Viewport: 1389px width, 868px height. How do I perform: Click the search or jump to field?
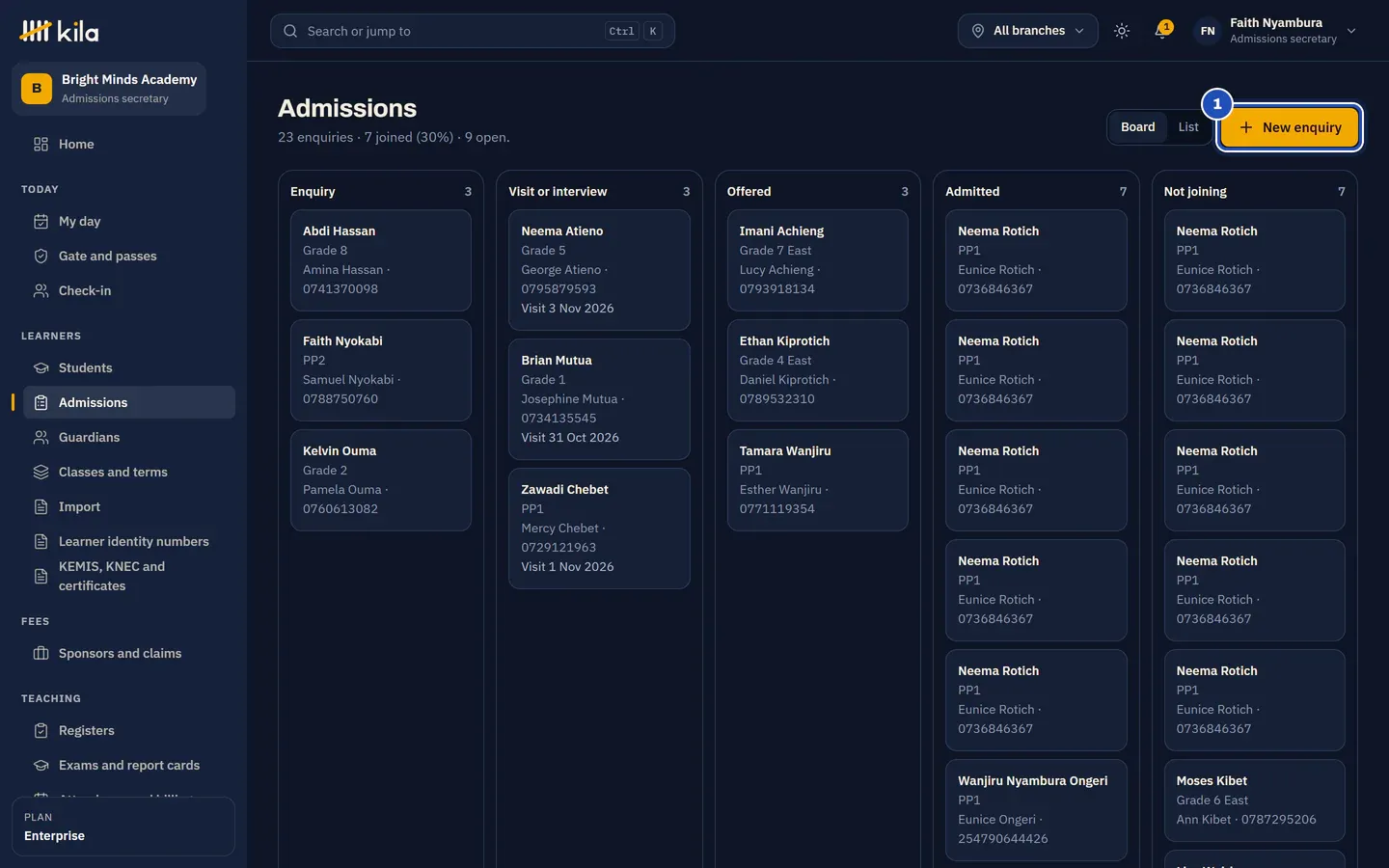[x=473, y=31]
